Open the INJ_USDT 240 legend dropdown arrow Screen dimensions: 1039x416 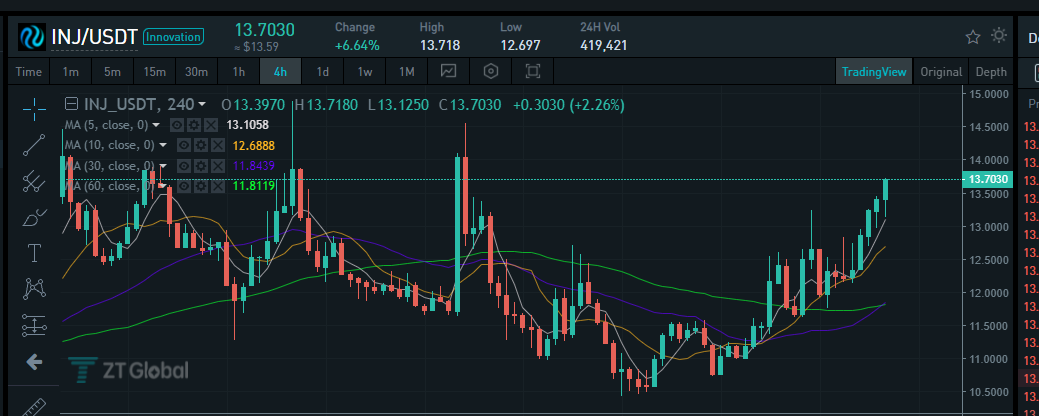point(202,105)
